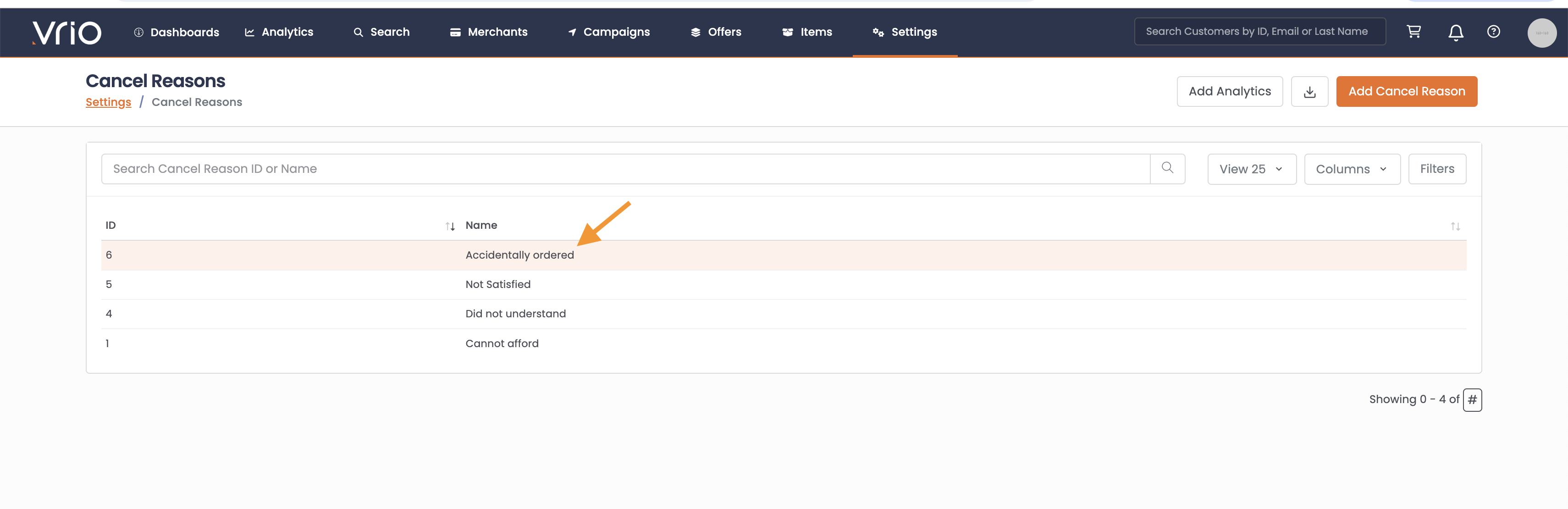
Task: Click the Vrio logo
Action: click(x=67, y=32)
